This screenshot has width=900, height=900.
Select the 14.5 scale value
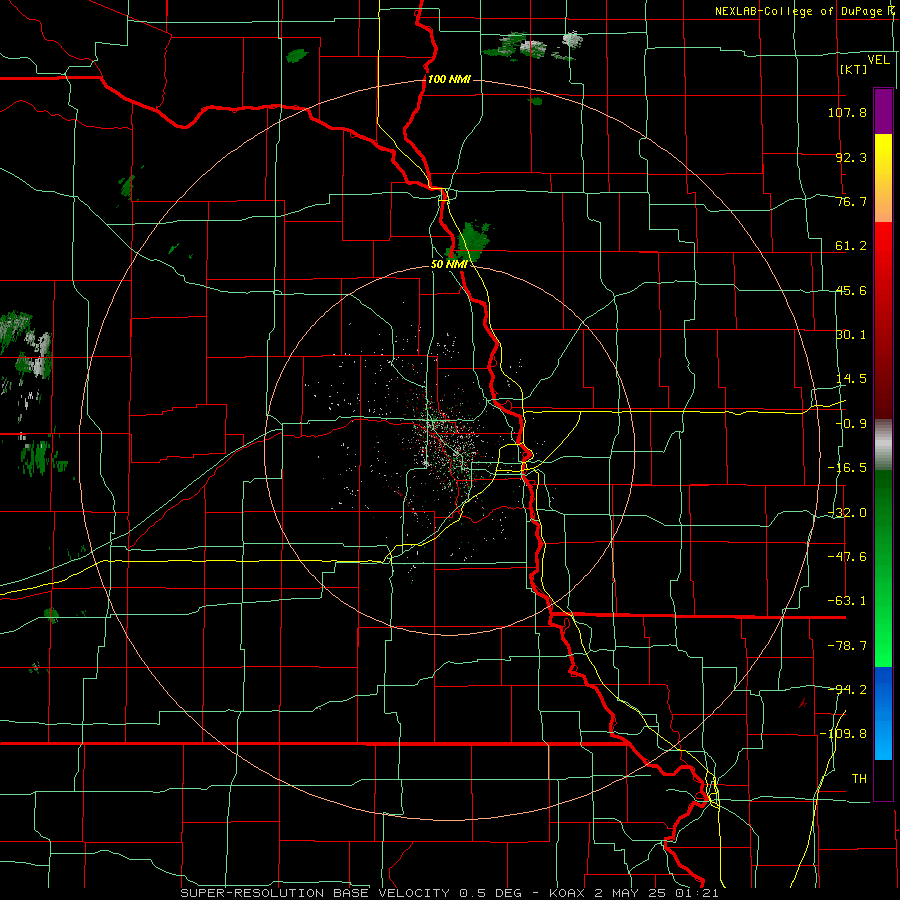(x=851, y=379)
